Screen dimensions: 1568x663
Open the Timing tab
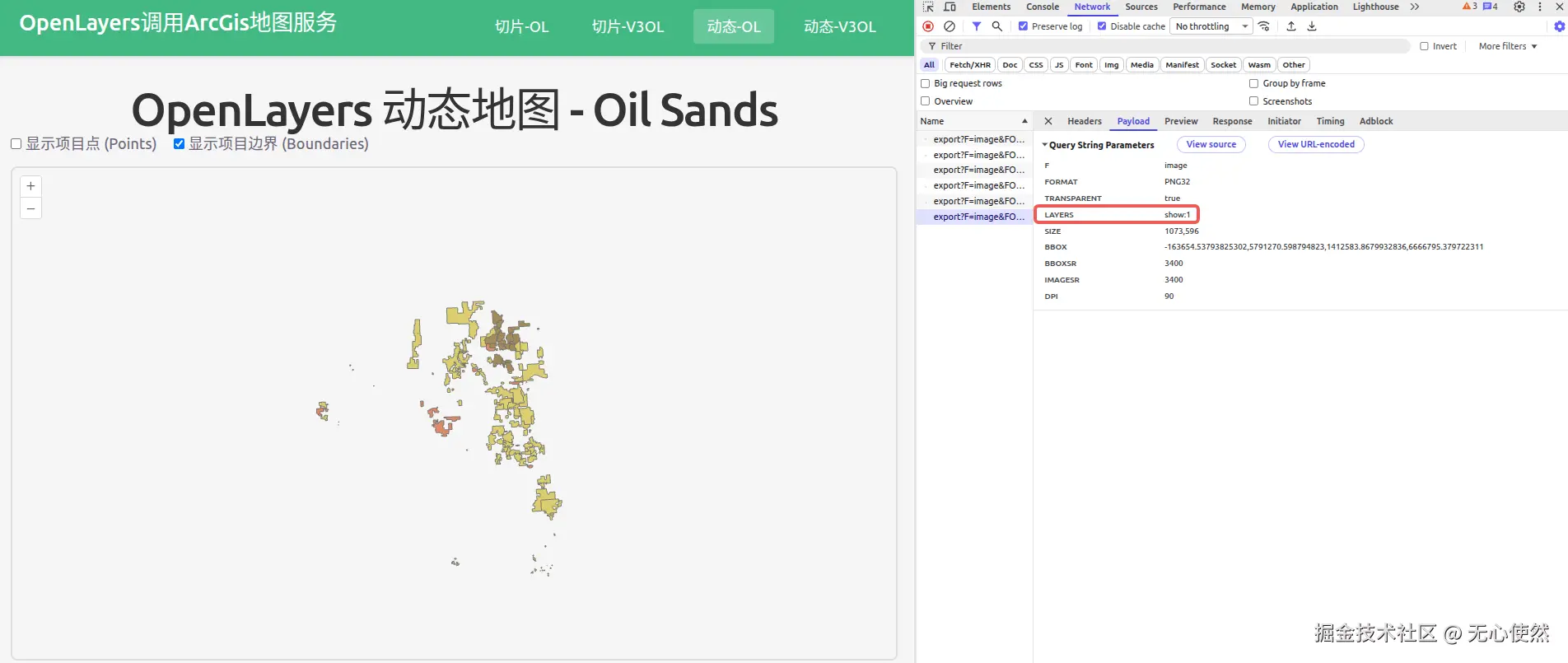(x=1330, y=121)
